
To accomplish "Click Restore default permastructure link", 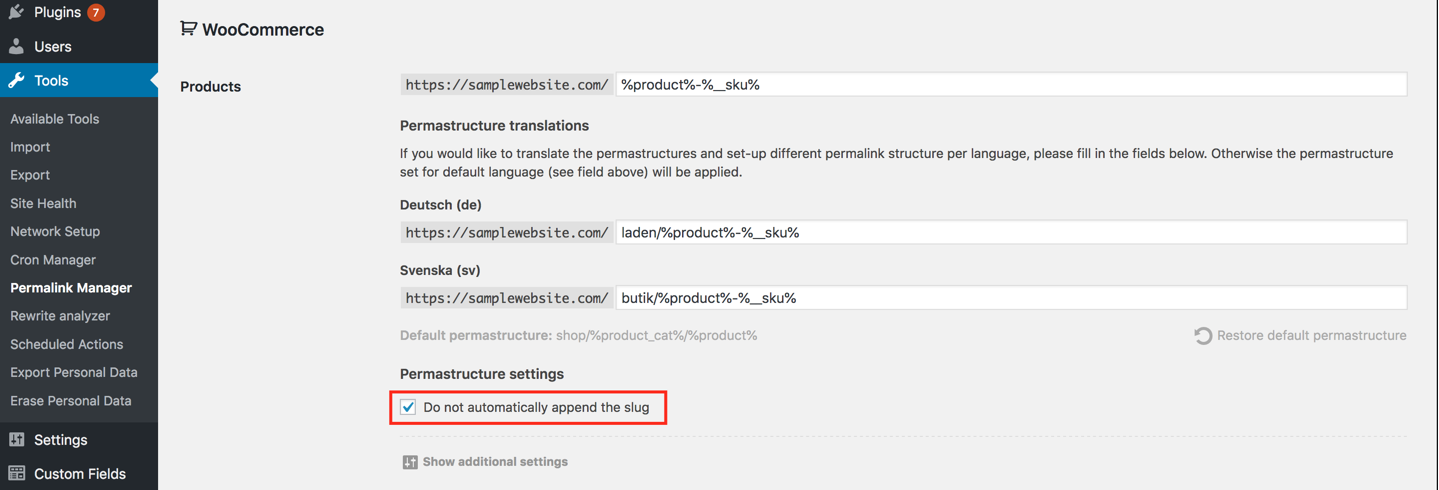I will tap(1311, 336).
